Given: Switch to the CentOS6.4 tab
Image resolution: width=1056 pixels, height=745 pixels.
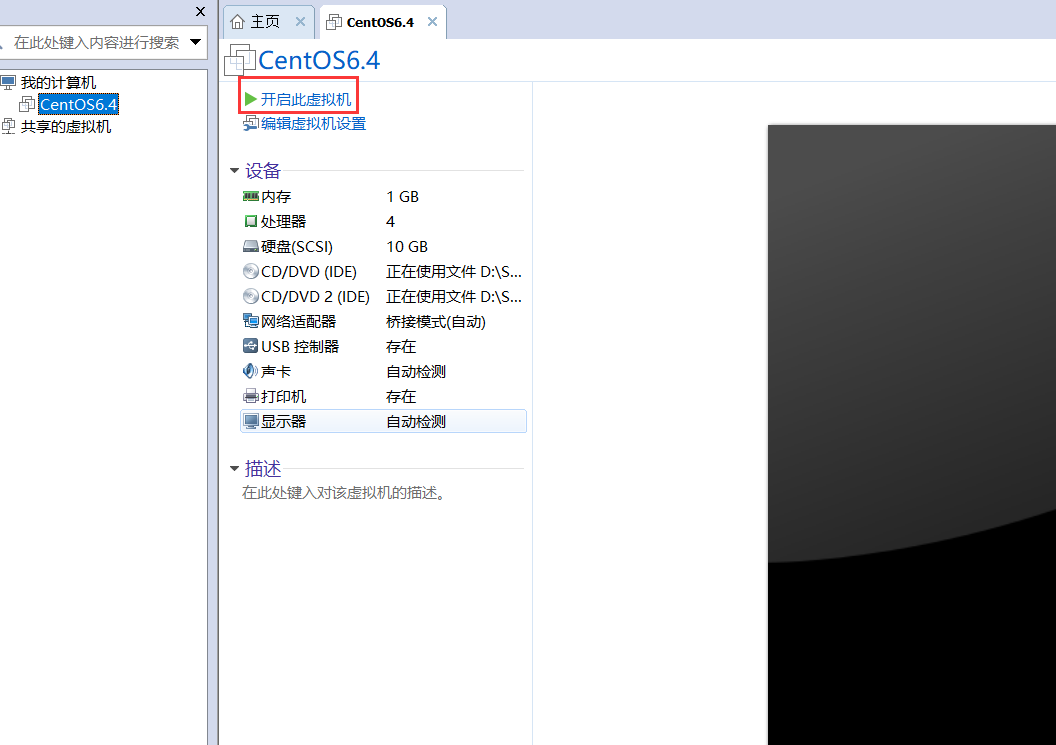Looking at the screenshot, I should [x=381, y=22].
